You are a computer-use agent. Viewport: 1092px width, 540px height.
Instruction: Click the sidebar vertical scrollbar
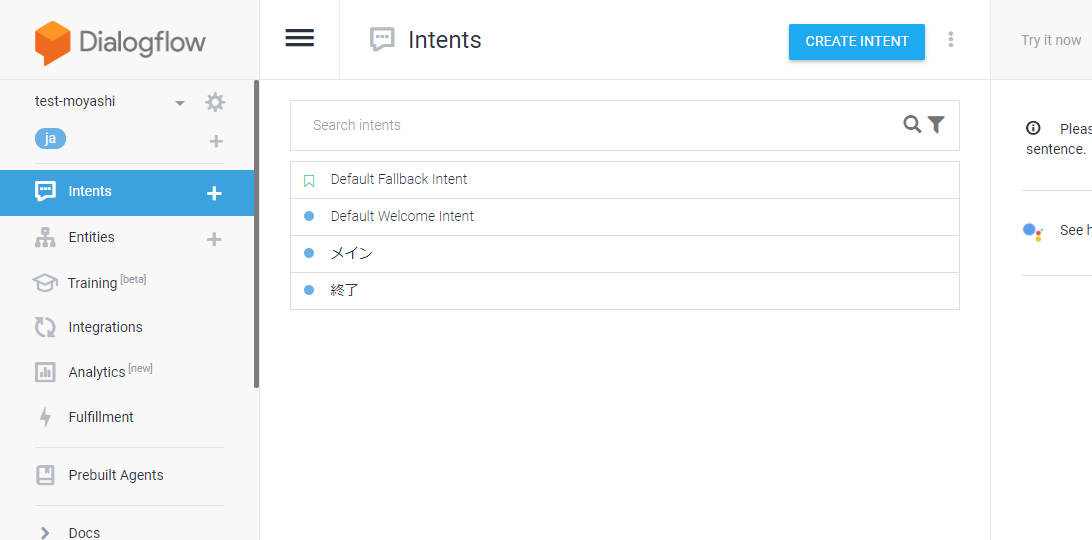click(x=256, y=234)
